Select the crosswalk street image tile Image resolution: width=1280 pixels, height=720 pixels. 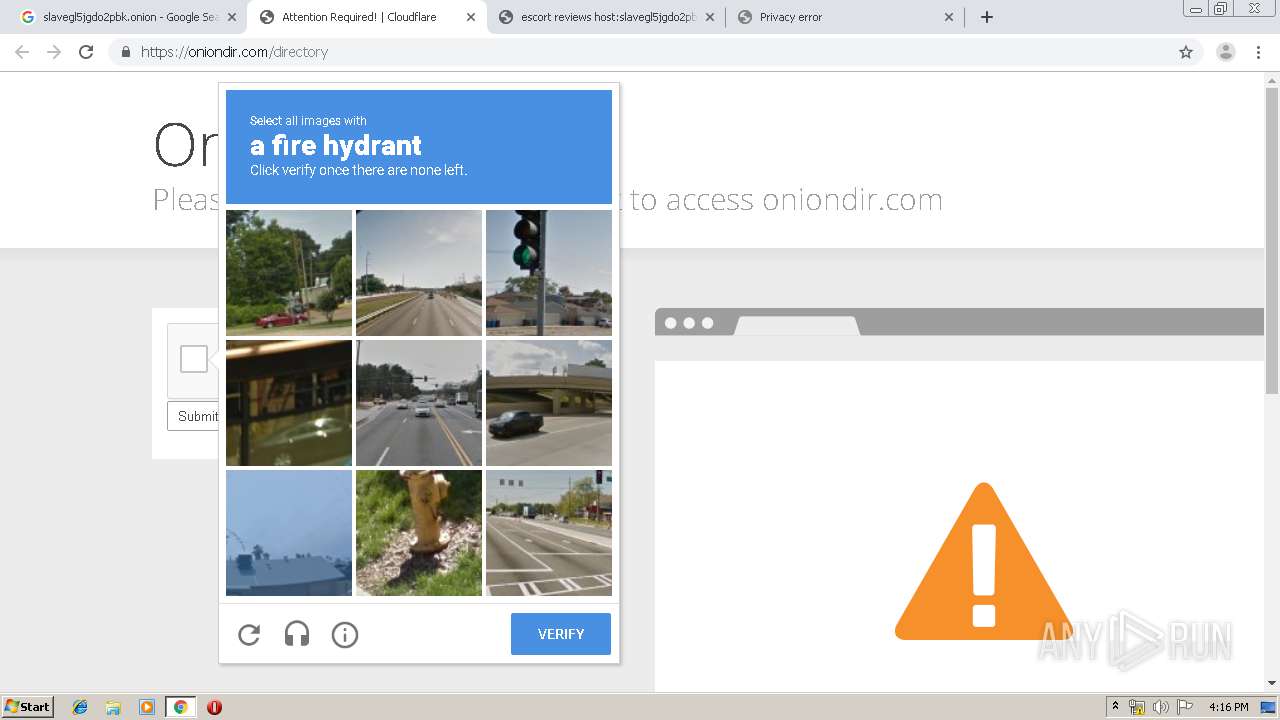point(549,533)
